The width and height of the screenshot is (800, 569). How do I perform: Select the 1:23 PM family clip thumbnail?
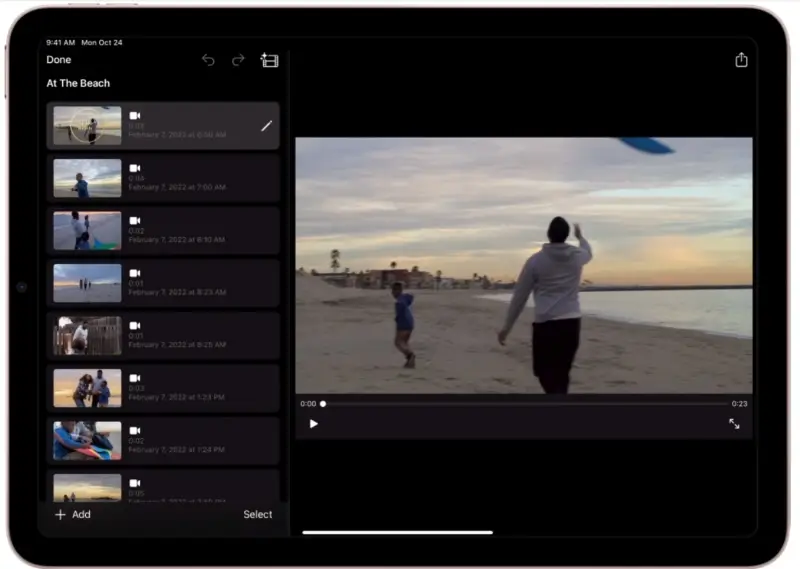tap(87, 388)
